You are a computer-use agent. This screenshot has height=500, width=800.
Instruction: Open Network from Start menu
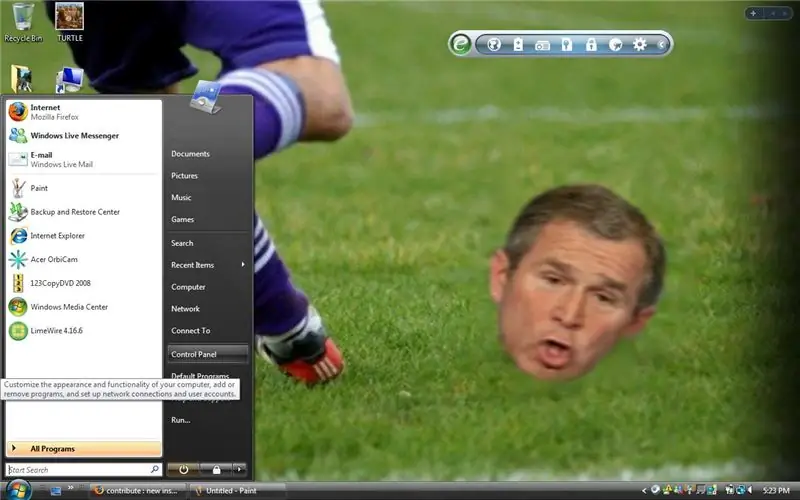pyautogui.click(x=208, y=309)
